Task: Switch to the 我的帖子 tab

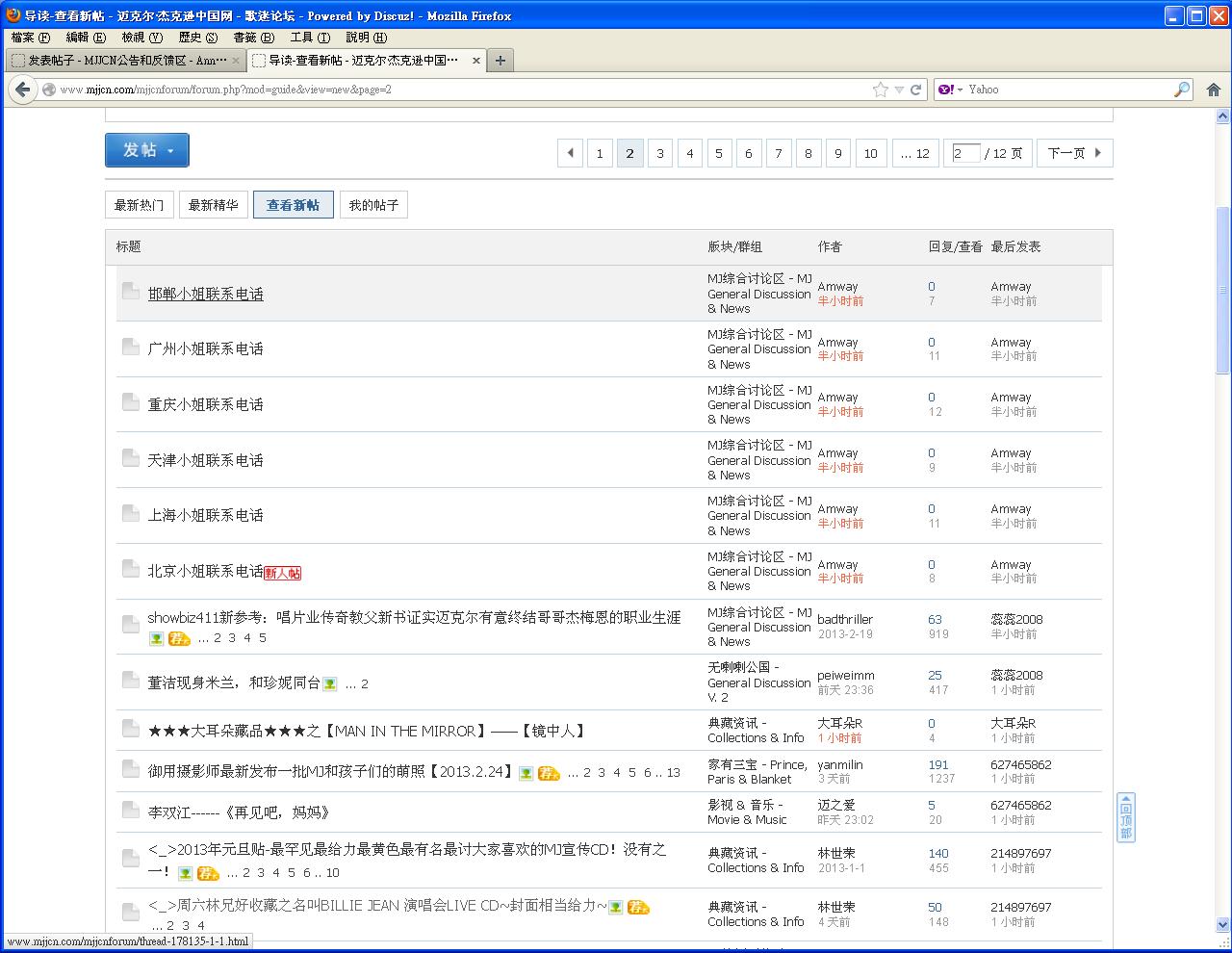Action: 373,205
